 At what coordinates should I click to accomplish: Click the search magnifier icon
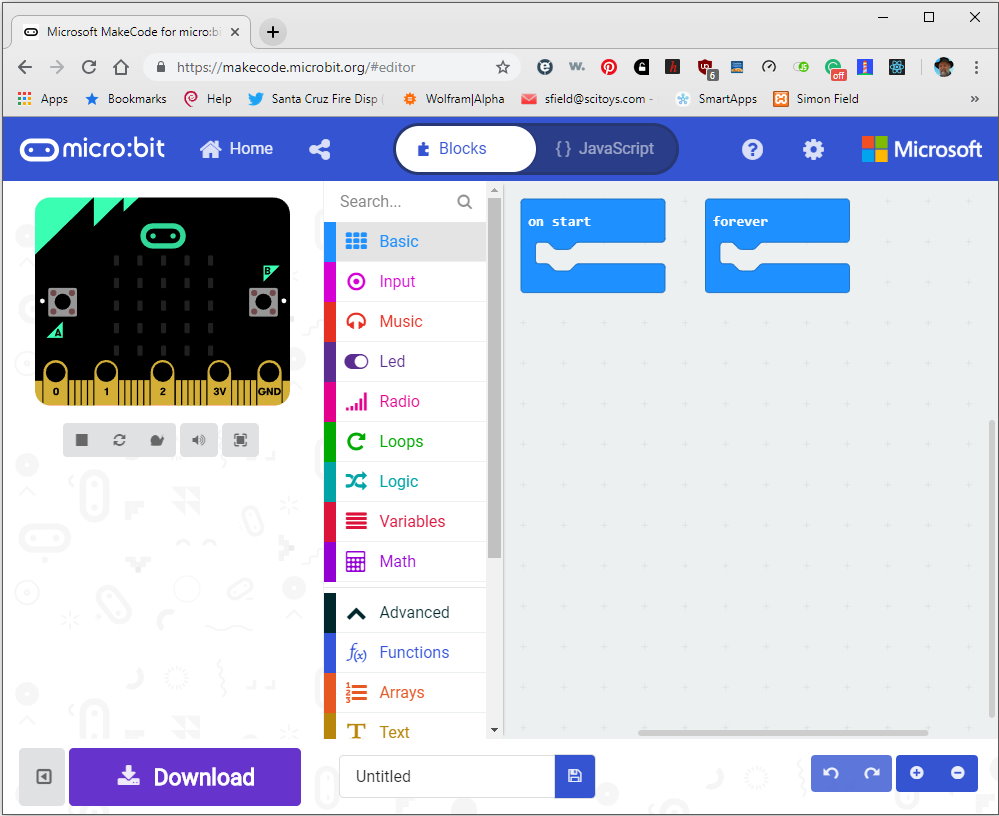(464, 202)
